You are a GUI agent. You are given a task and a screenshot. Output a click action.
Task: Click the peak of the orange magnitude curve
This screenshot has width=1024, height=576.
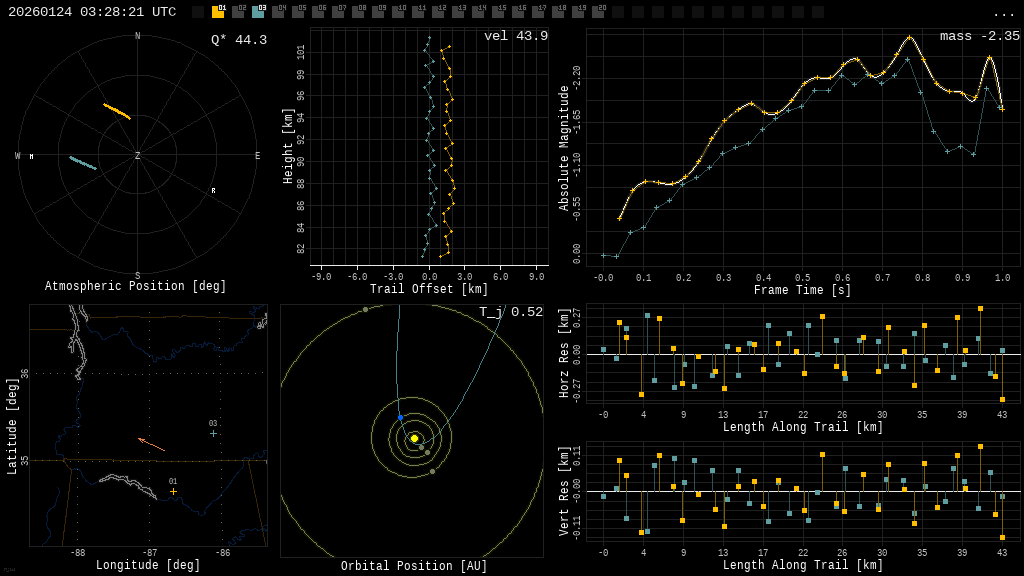click(x=909, y=37)
